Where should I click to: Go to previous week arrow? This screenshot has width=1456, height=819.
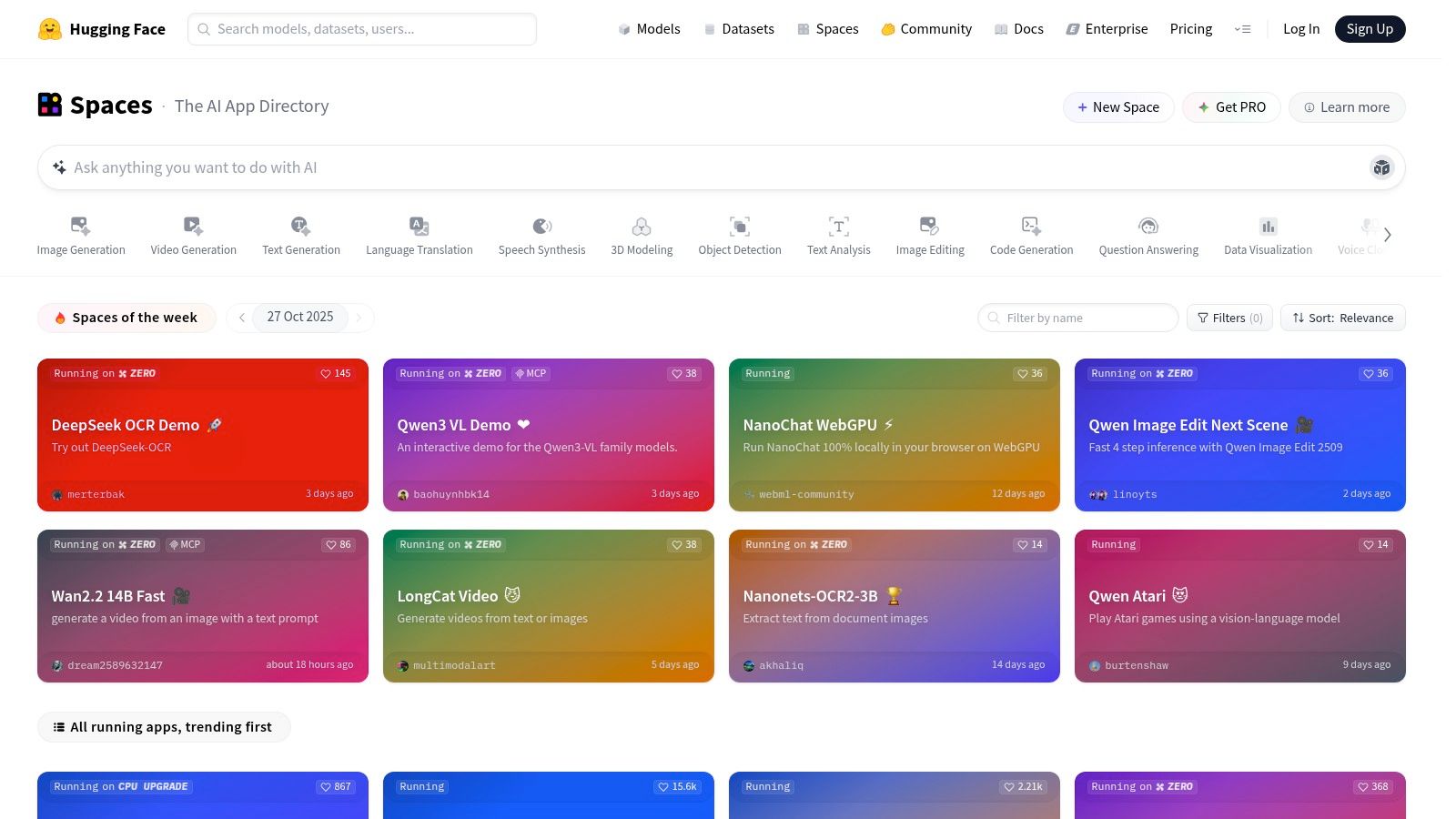(242, 318)
